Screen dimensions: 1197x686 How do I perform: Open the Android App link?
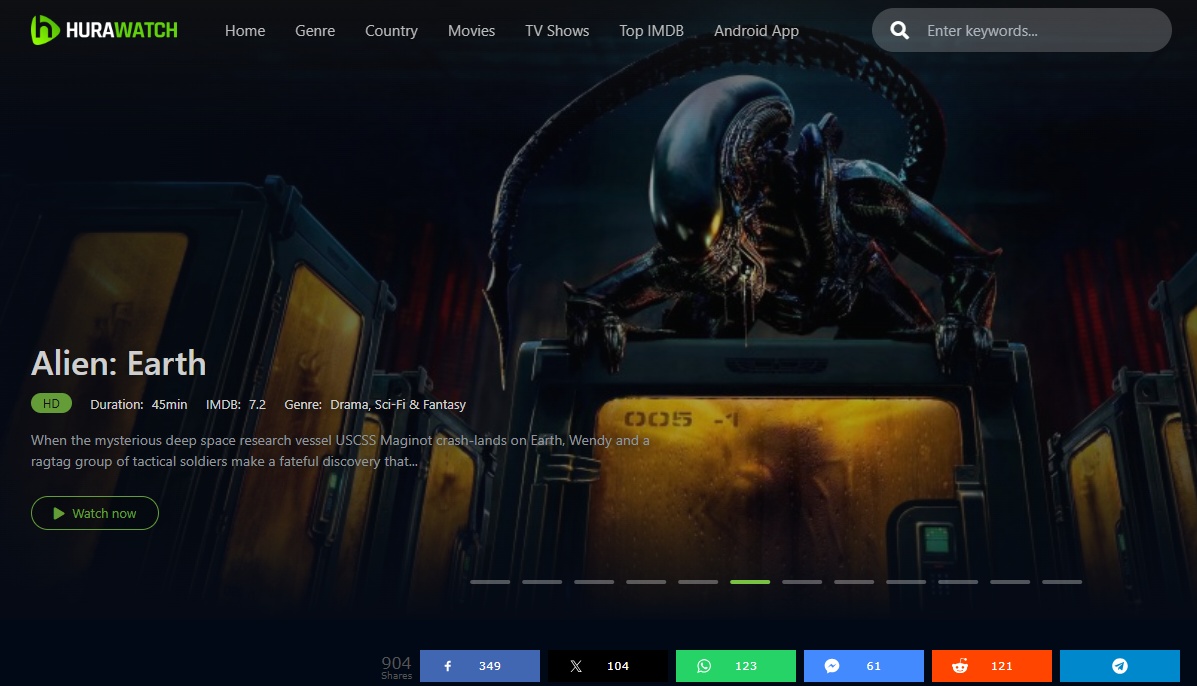(x=756, y=31)
